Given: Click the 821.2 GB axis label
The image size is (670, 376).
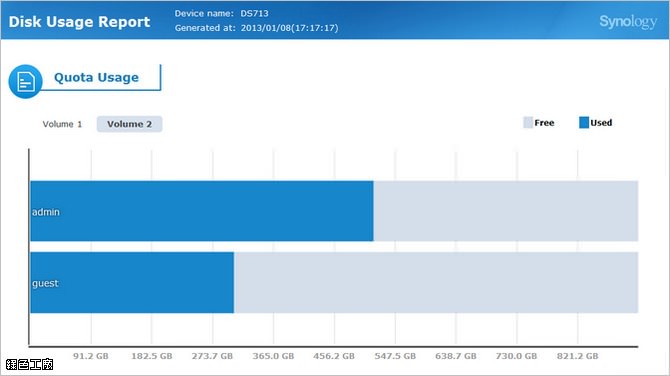Looking at the screenshot, I should (x=577, y=356).
